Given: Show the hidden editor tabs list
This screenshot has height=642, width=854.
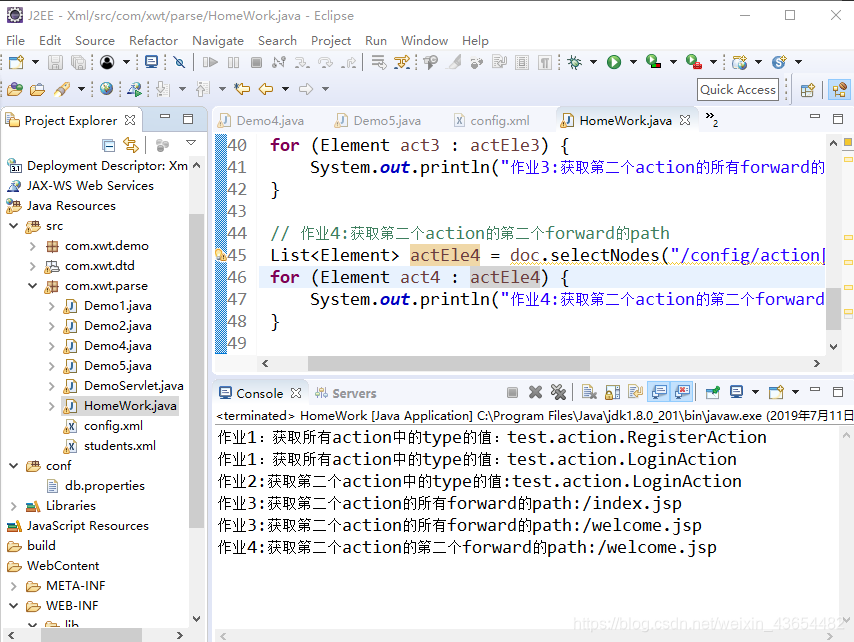Looking at the screenshot, I should click(712, 119).
